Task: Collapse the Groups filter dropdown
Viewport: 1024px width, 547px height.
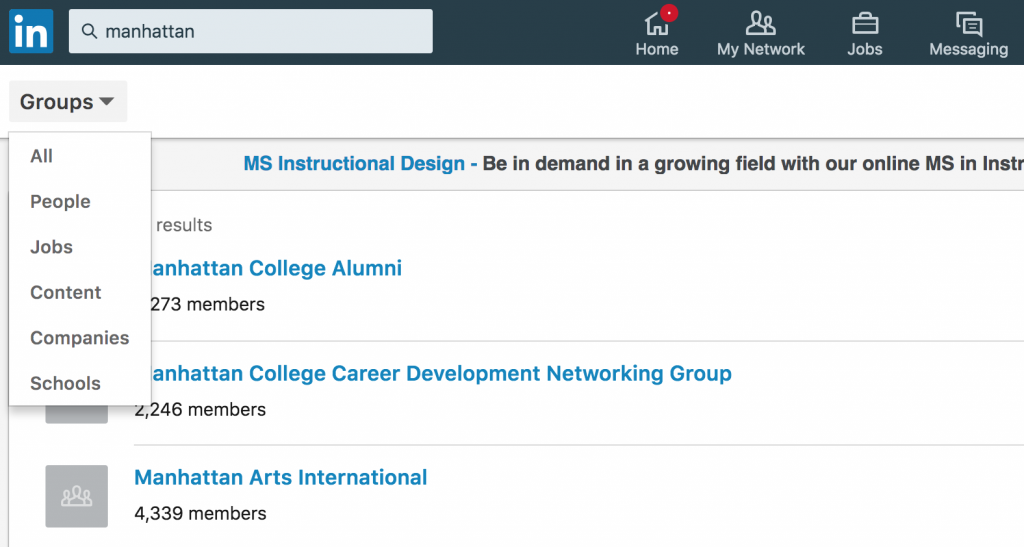Action: coord(68,102)
